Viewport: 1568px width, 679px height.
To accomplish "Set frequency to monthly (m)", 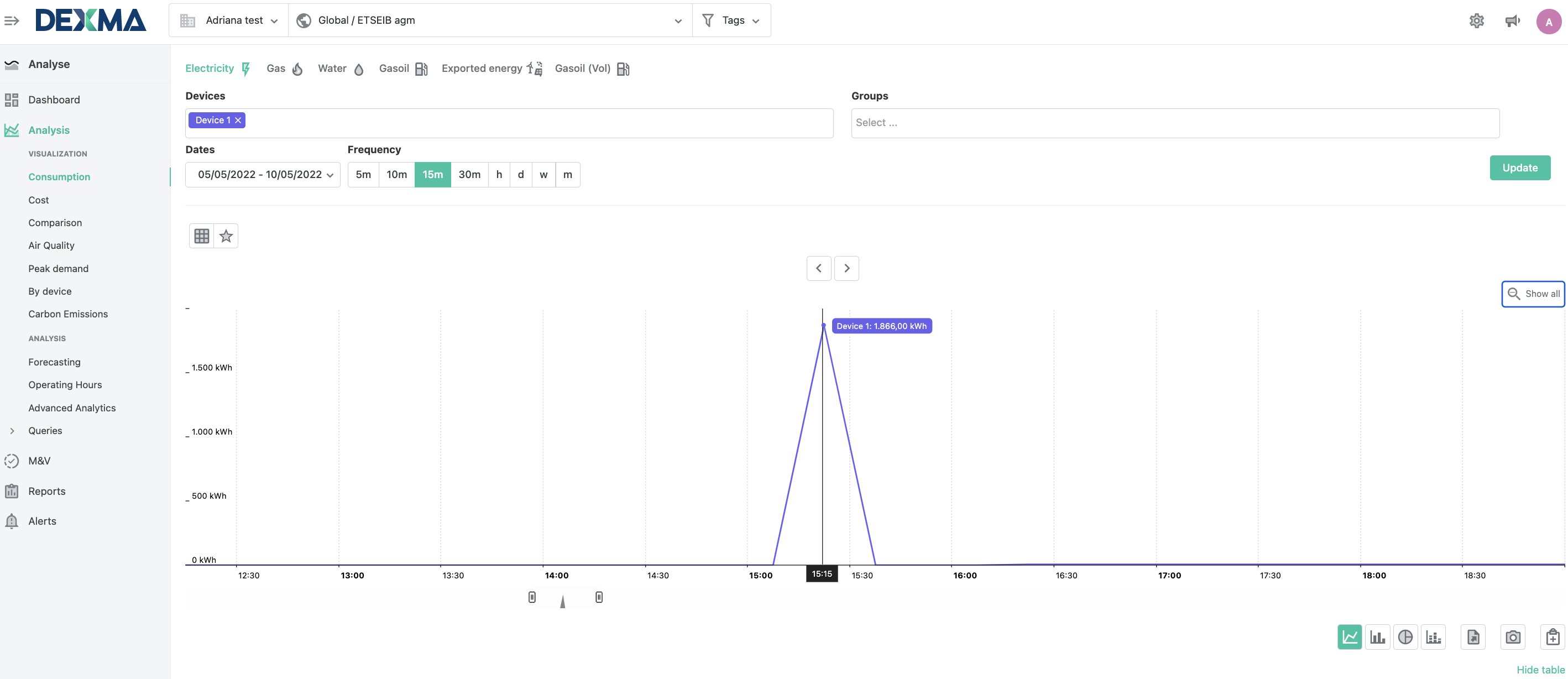I will point(567,174).
